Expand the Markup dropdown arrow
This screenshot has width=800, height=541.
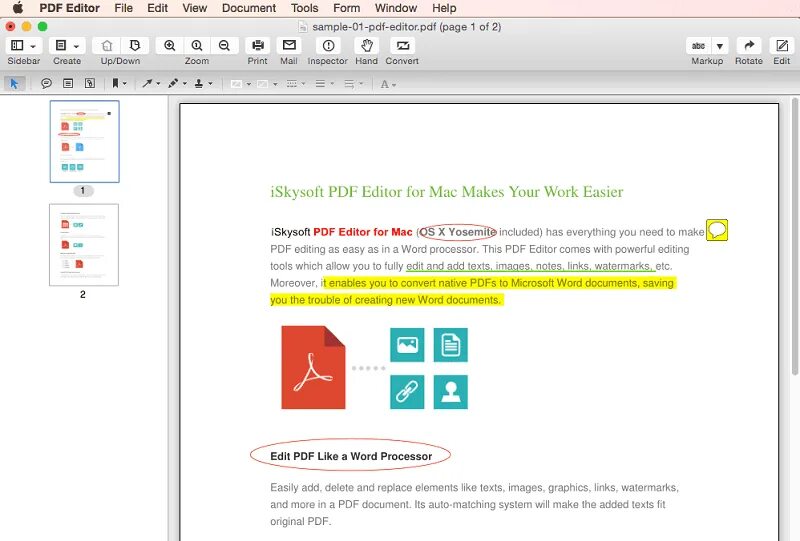pos(720,46)
